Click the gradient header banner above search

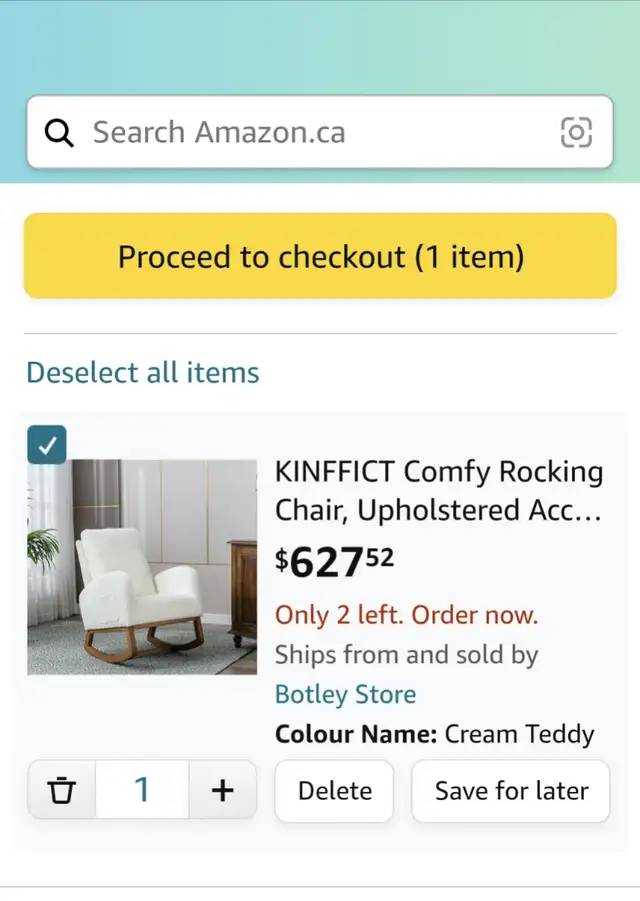click(x=320, y=45)
